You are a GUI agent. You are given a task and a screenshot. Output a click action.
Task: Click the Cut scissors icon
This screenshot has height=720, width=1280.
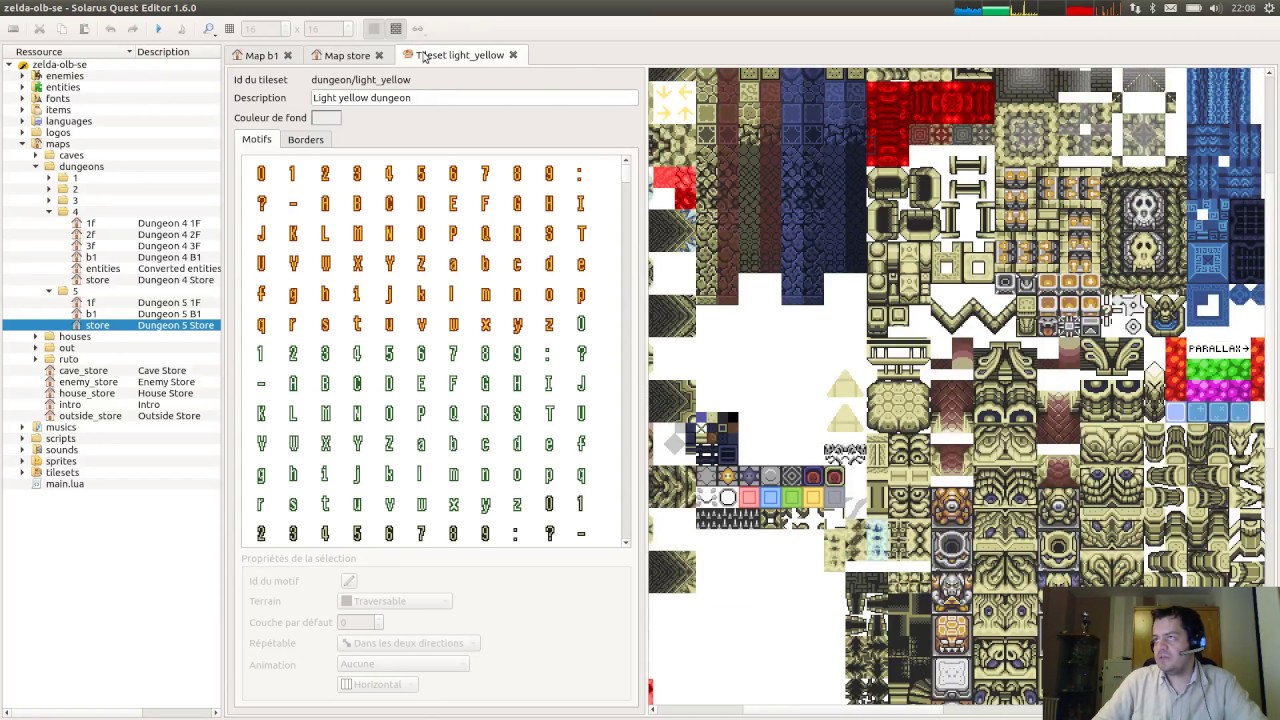click(40, 29)
